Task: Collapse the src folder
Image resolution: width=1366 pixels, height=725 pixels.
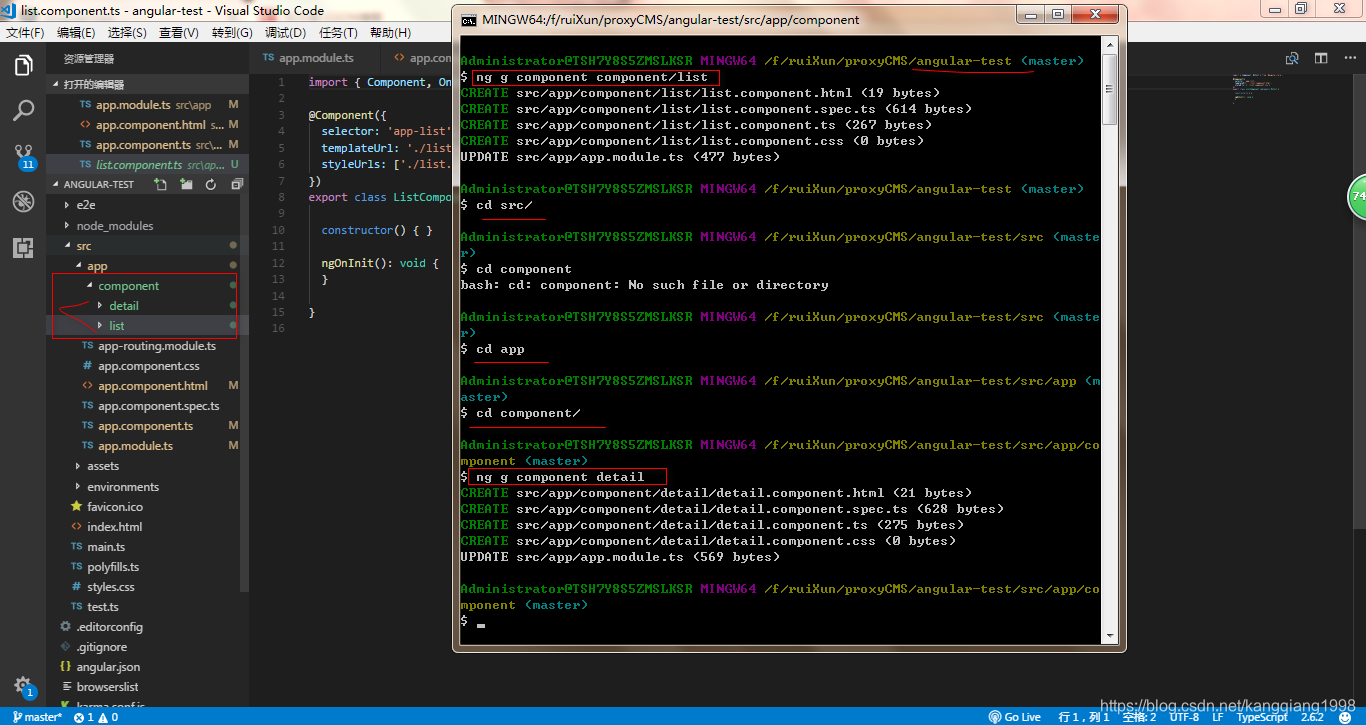Action: pyautogui.click(x=83, y=246)
